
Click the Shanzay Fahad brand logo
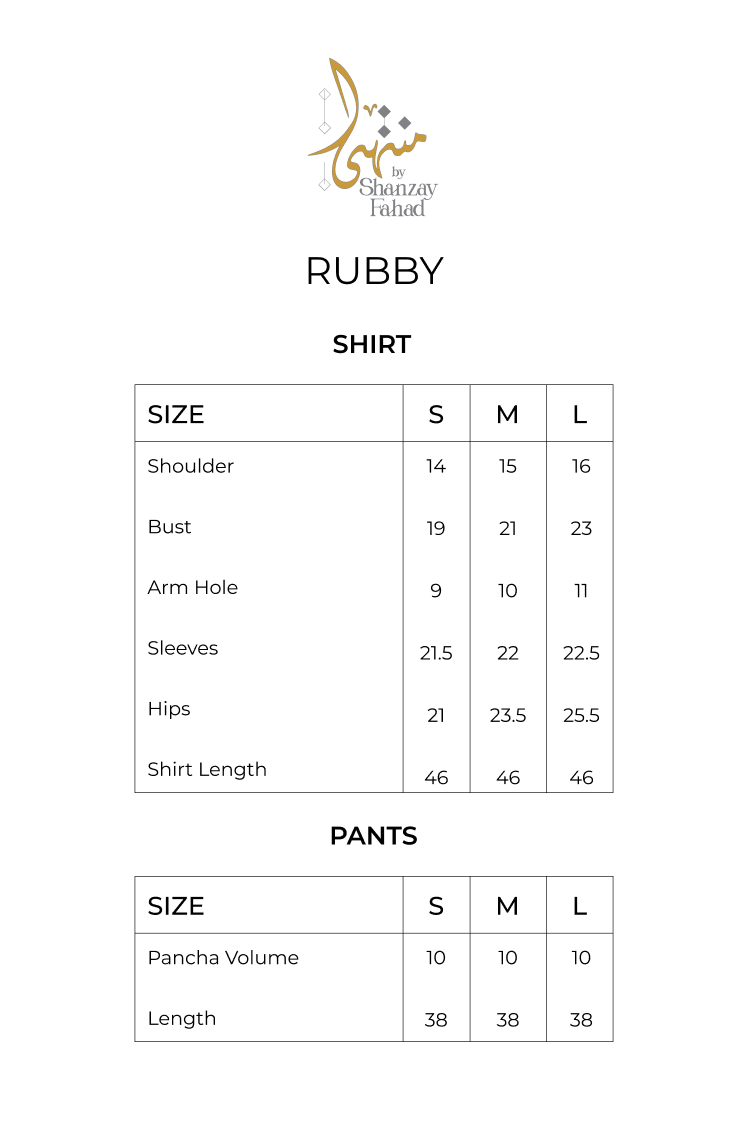click(x=373, y=138)
